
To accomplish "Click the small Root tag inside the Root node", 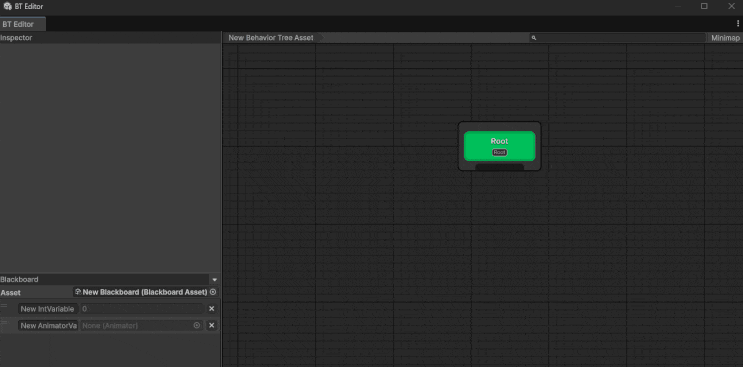I will [499, 152].
